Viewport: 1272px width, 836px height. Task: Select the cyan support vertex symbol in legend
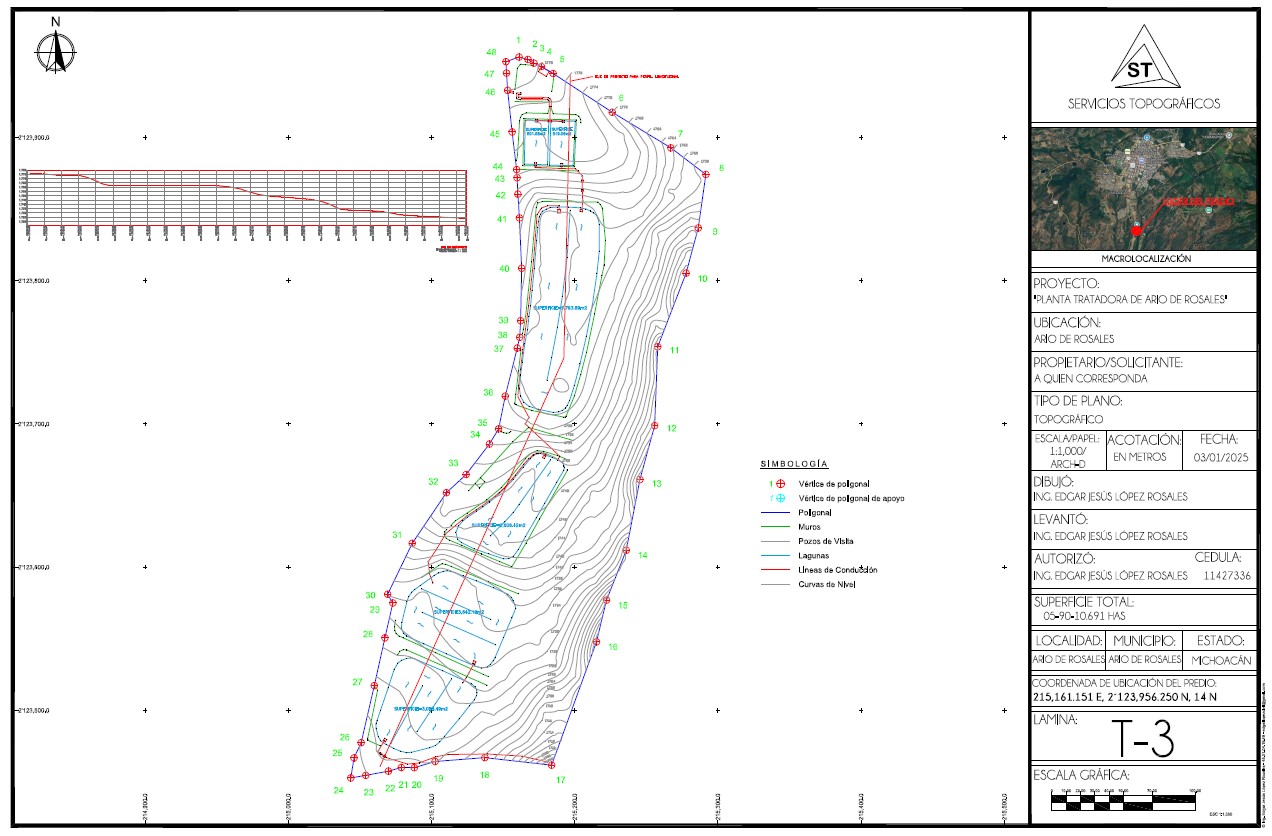(x=780, y=497)
